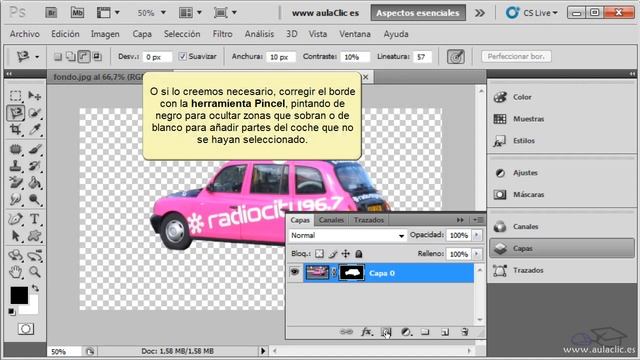
Task: Select the Paint Bucket tool
Action: coord(35,182)
